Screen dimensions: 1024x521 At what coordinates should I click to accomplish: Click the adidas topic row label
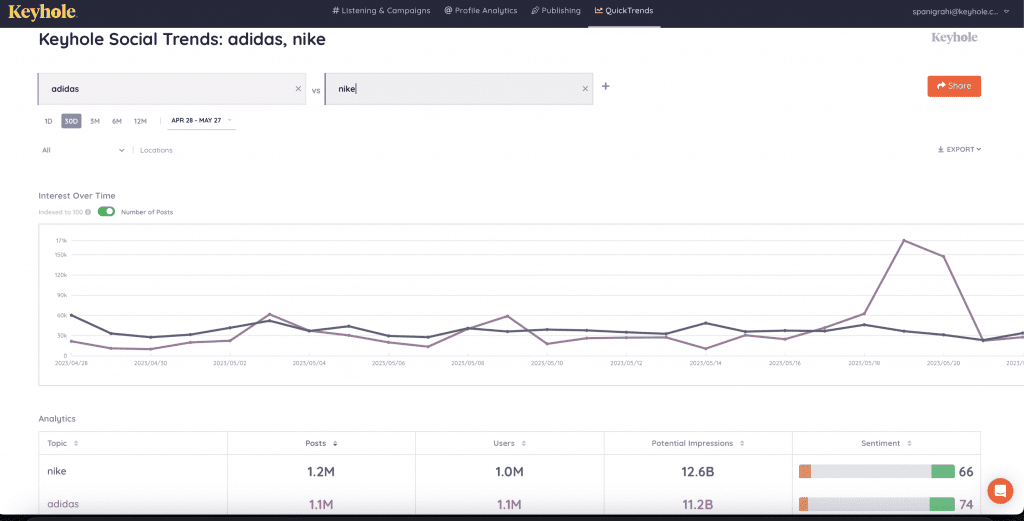click(x=63, y=504)
